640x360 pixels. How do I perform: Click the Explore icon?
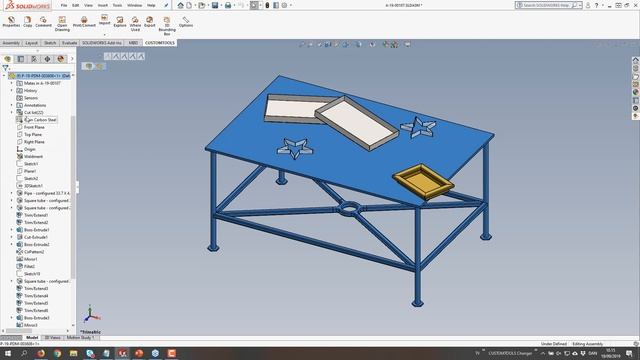coord(120,19)
